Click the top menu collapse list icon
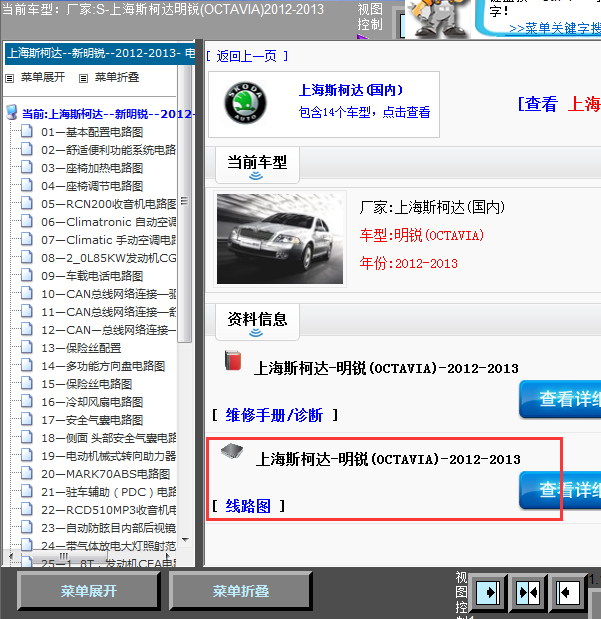The width and height of the screenshot is (601, 619). pyautogui.click(x=83, y=78)
